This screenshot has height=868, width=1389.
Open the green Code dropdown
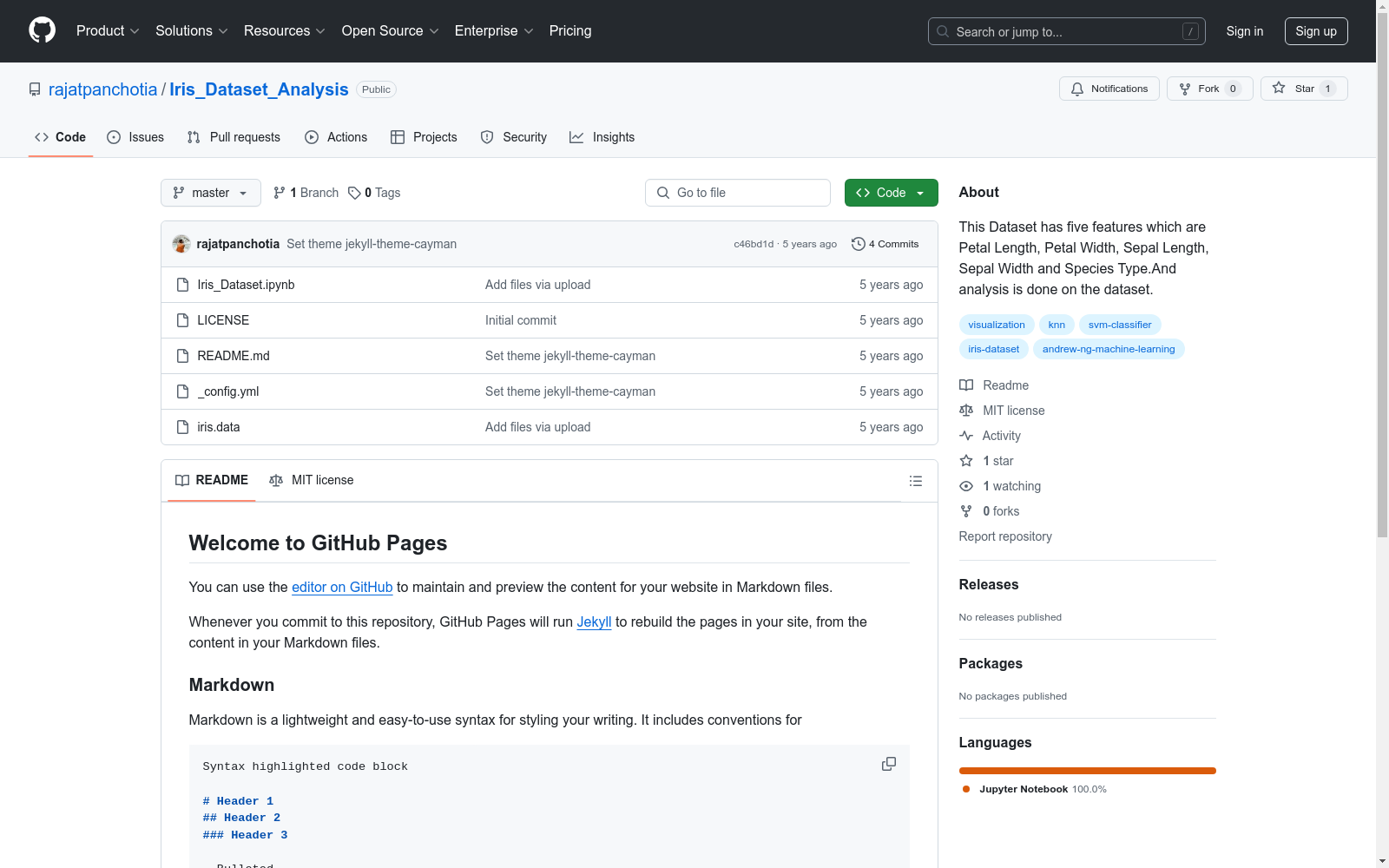[892, 193]
